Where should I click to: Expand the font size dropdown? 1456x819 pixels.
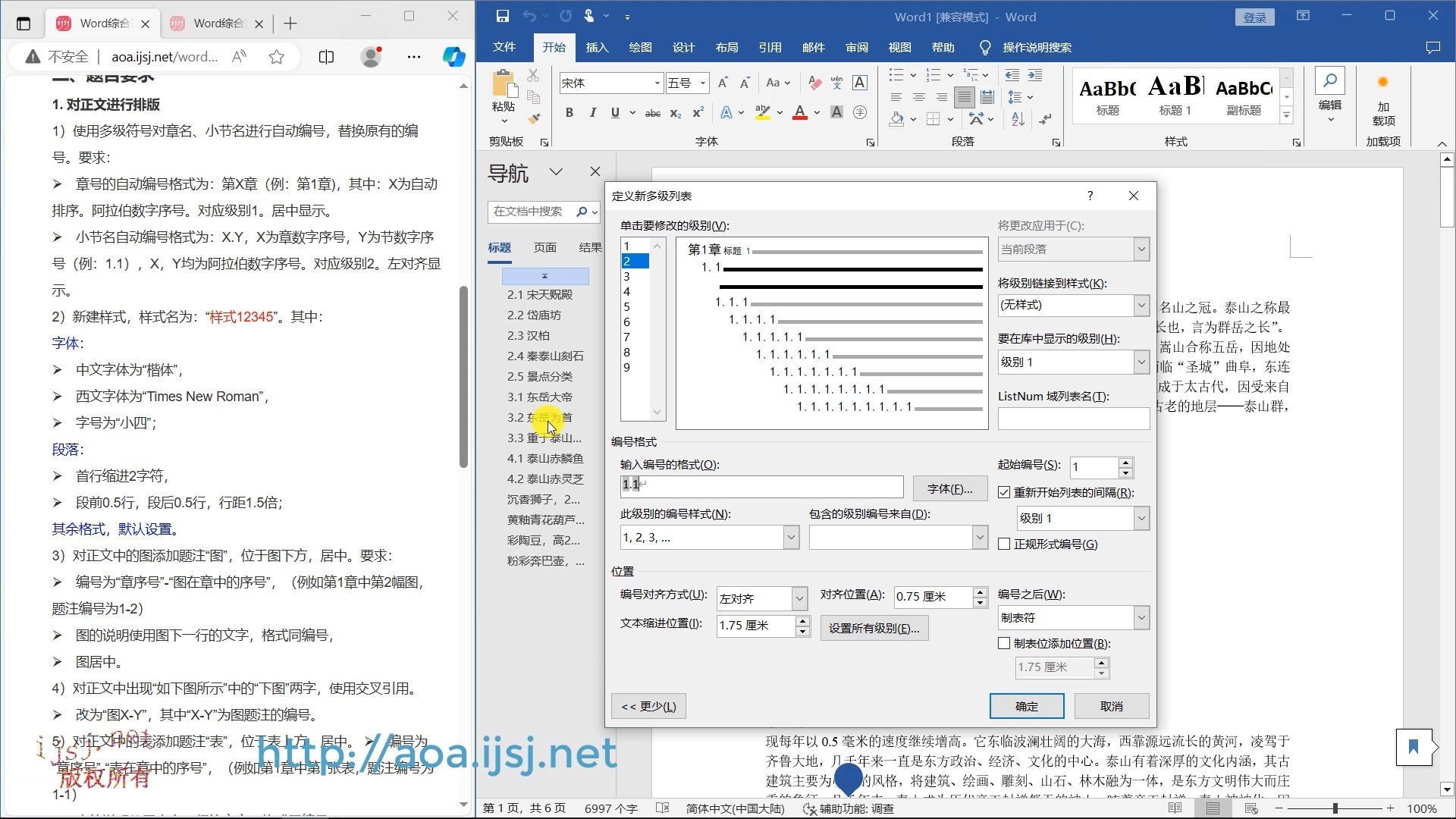pos(702,83)
